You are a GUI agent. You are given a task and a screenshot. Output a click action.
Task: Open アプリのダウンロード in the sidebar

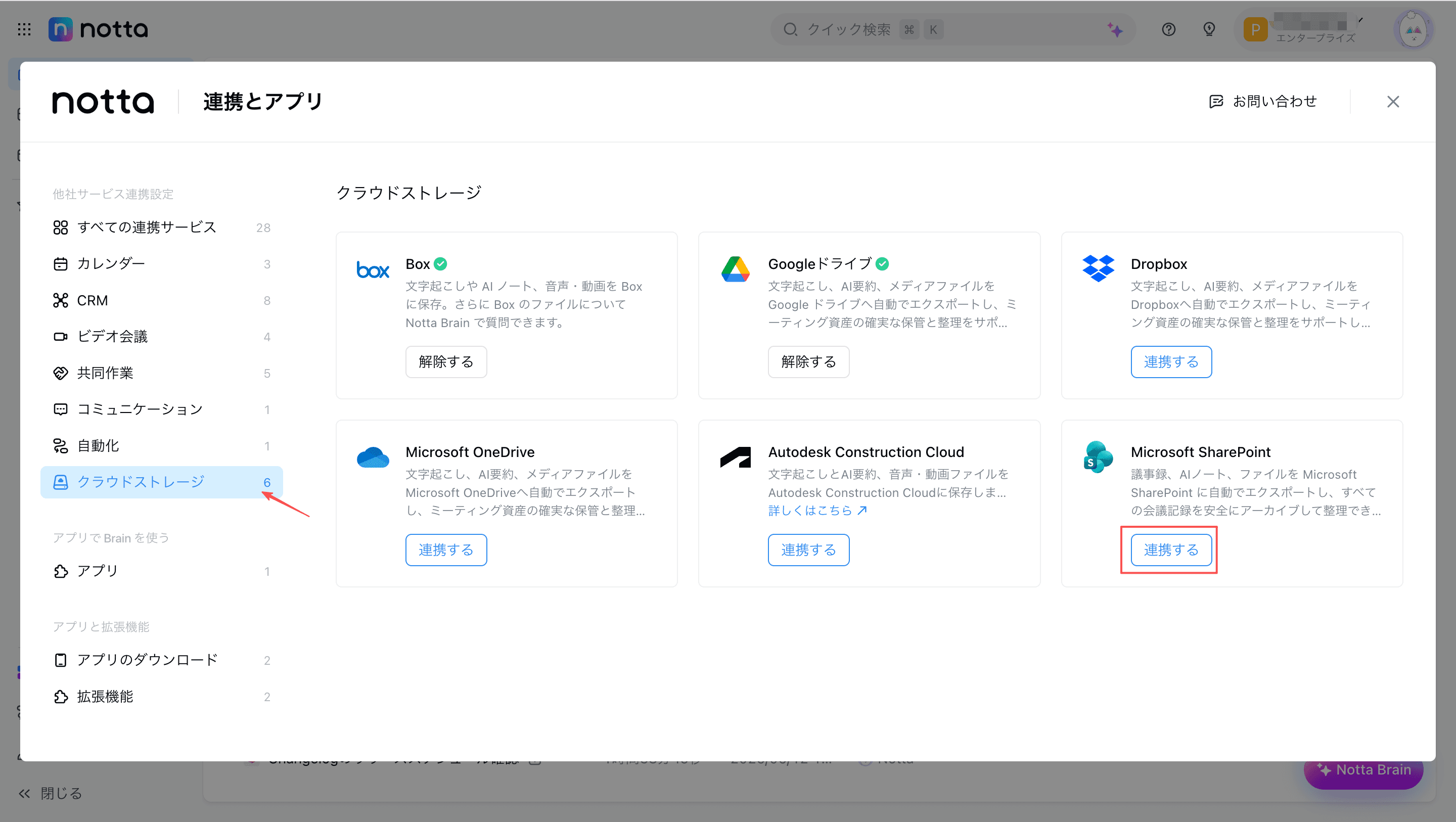[x=162, y=660]
